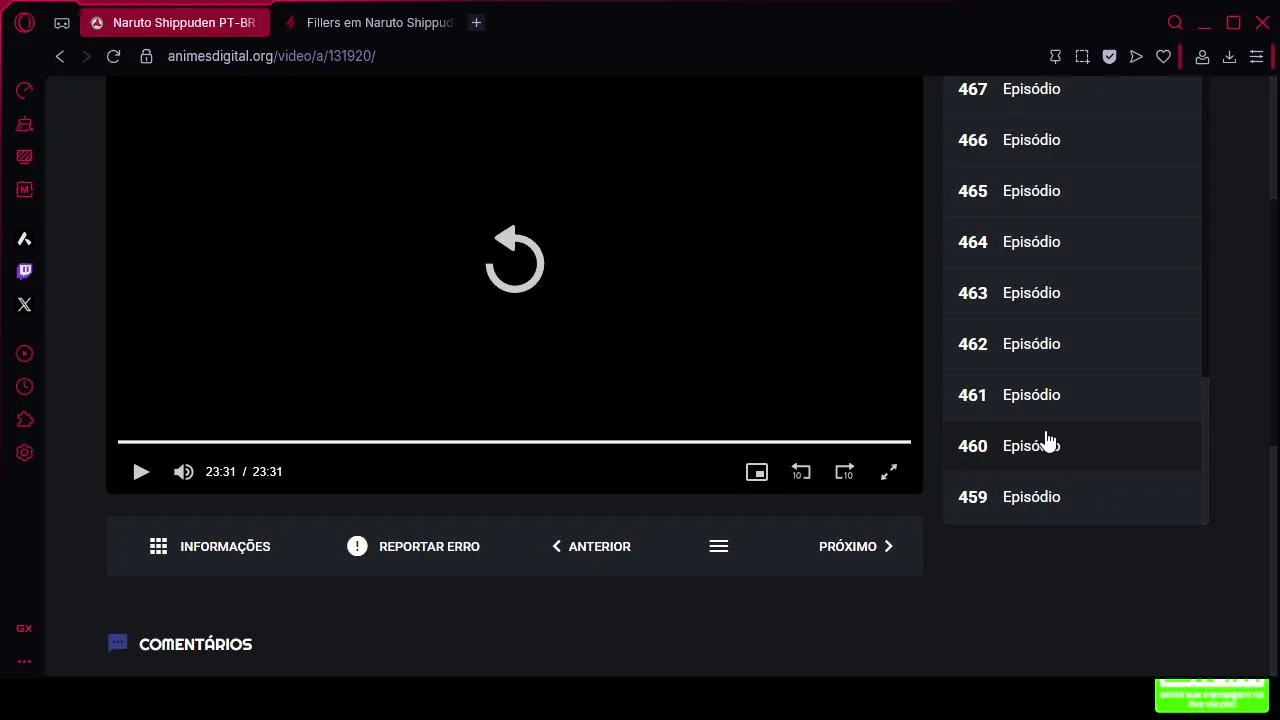The width and height of the screenshot is (1280, 720).
Task: Select Episódio 459 in list
Action: (1072, 497)
